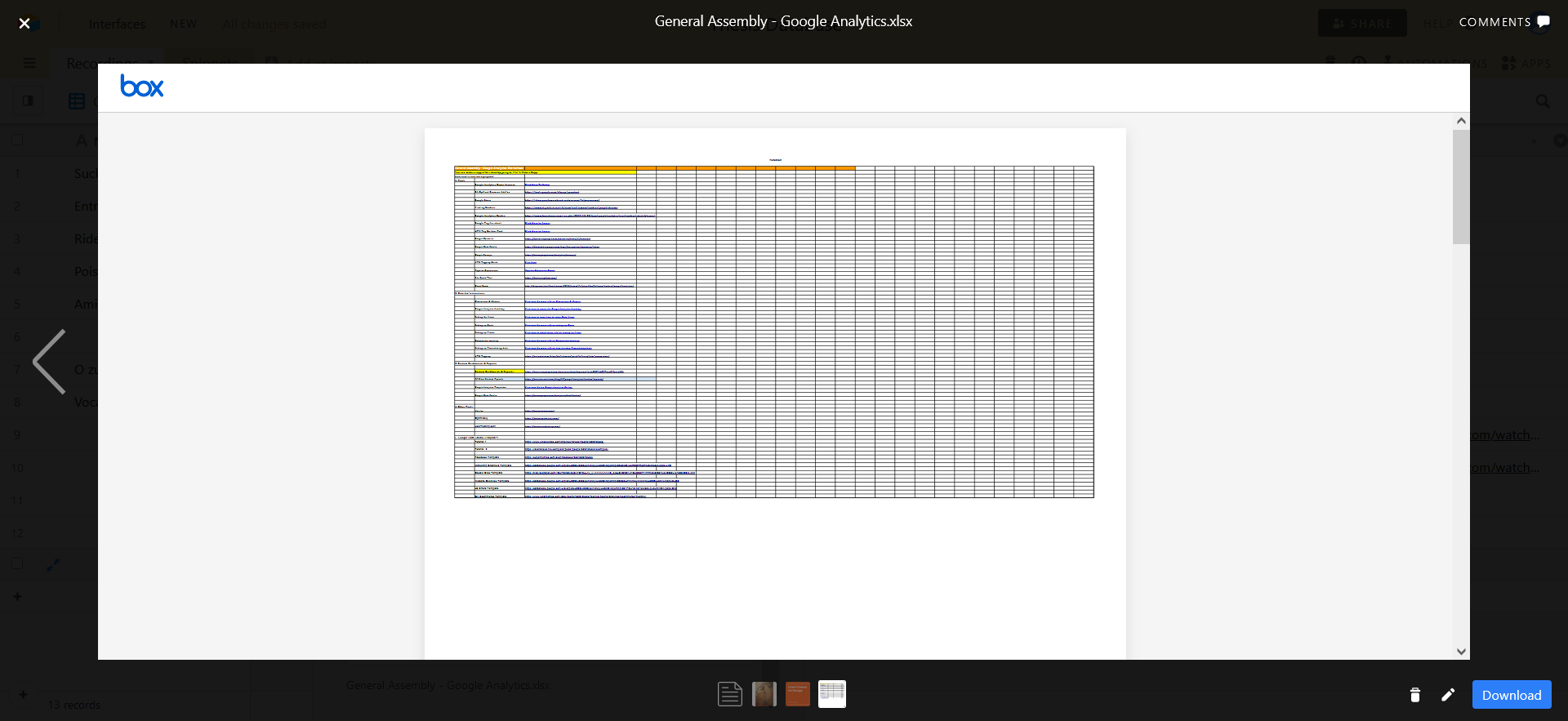
Task: Open the COMMENTS panel
Action: pyautogui.click(x=1504, y=22)
